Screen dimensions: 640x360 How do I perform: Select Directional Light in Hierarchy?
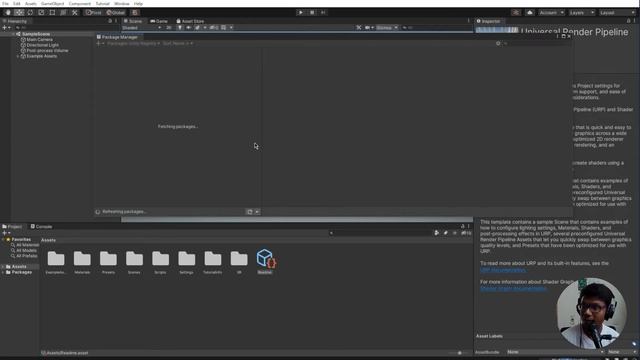[x=42, y=45]
